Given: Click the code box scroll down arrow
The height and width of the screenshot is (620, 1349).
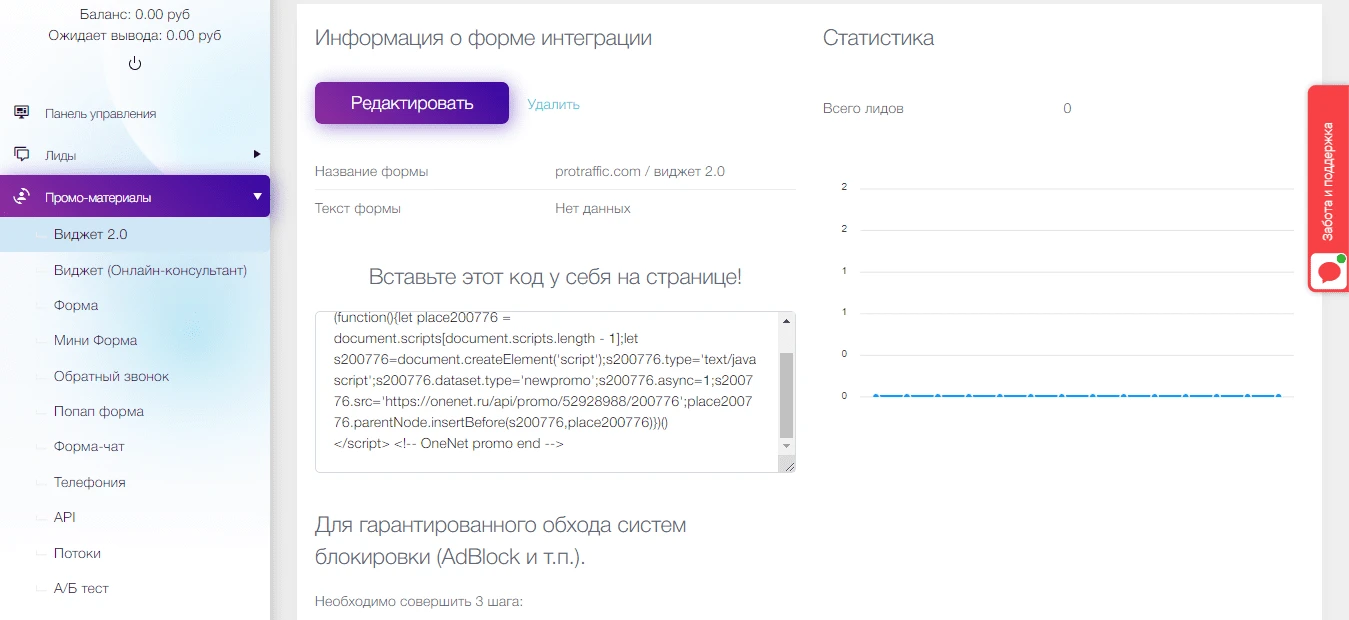Looking at the screenshot, I should point(787,445).
